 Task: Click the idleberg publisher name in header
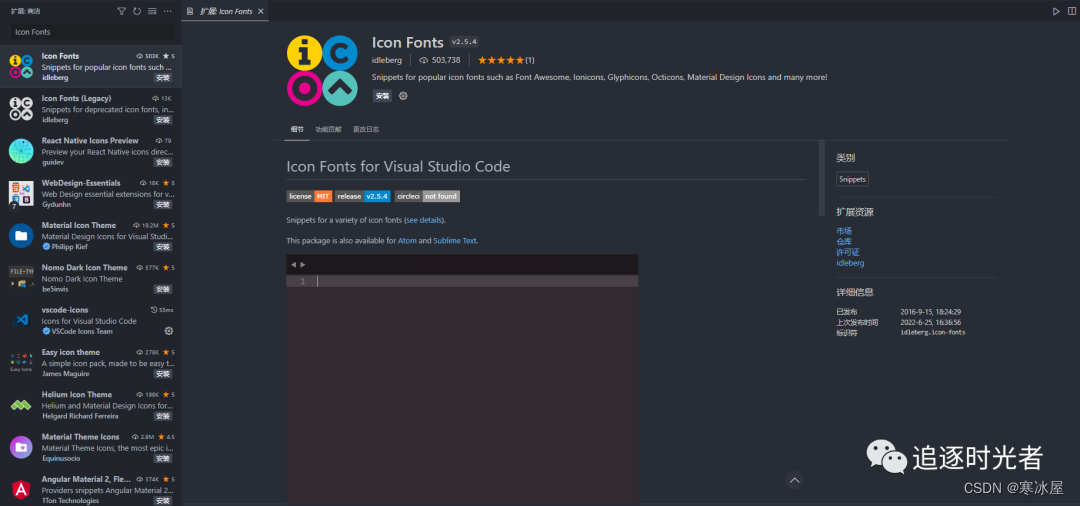[x=387, y=60]
